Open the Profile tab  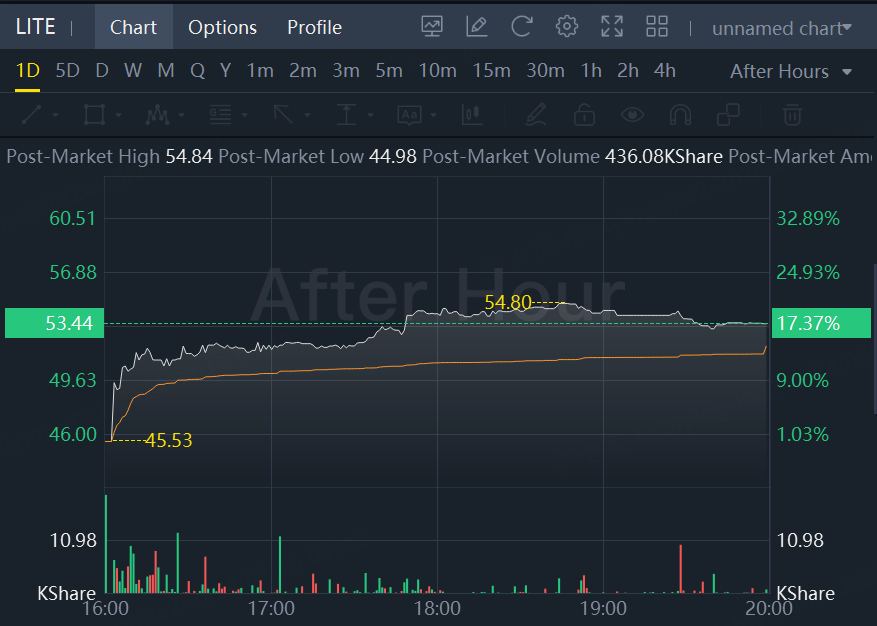pos(314,27)
